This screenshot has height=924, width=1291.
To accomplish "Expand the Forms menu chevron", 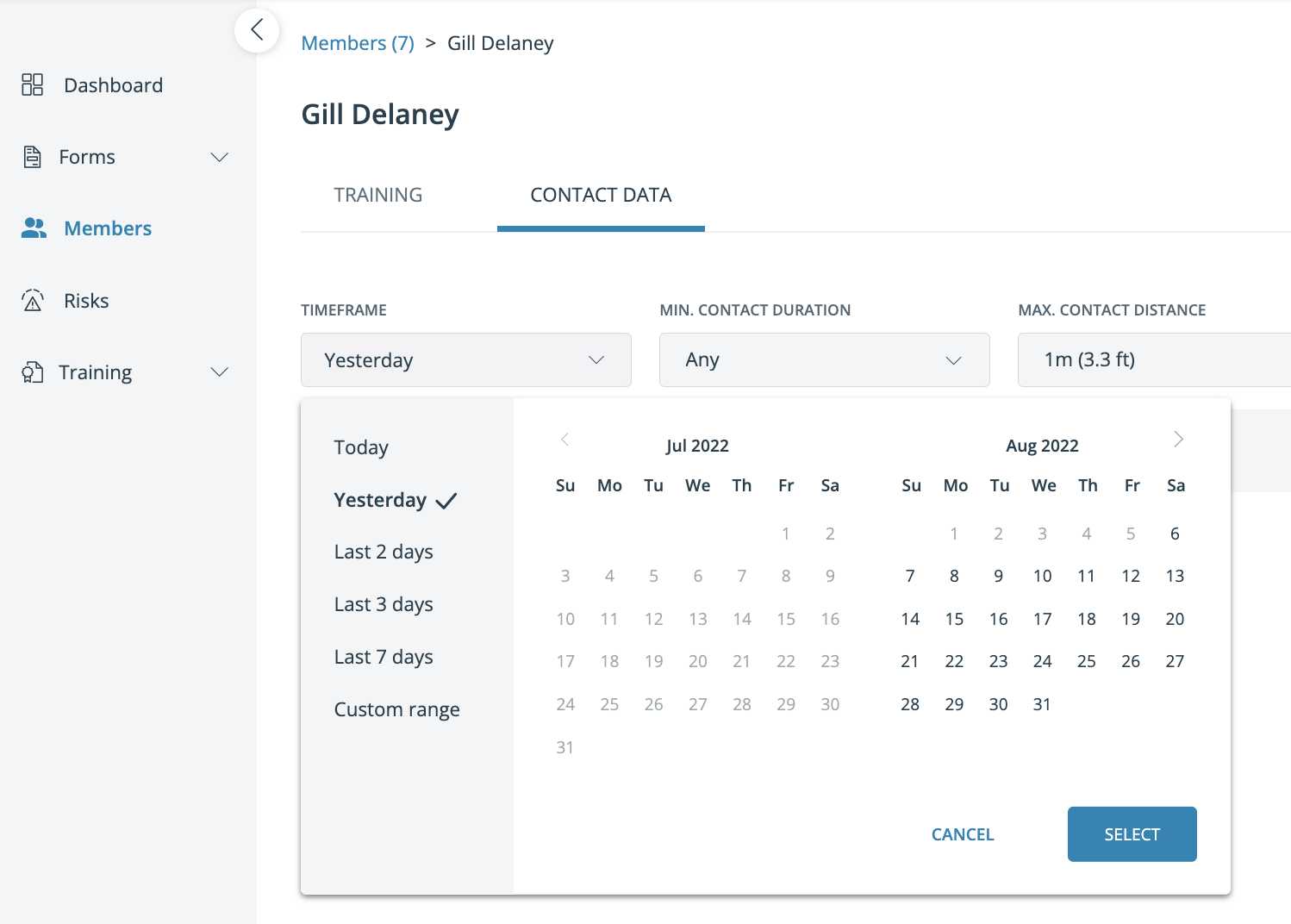I will (220, 157).
